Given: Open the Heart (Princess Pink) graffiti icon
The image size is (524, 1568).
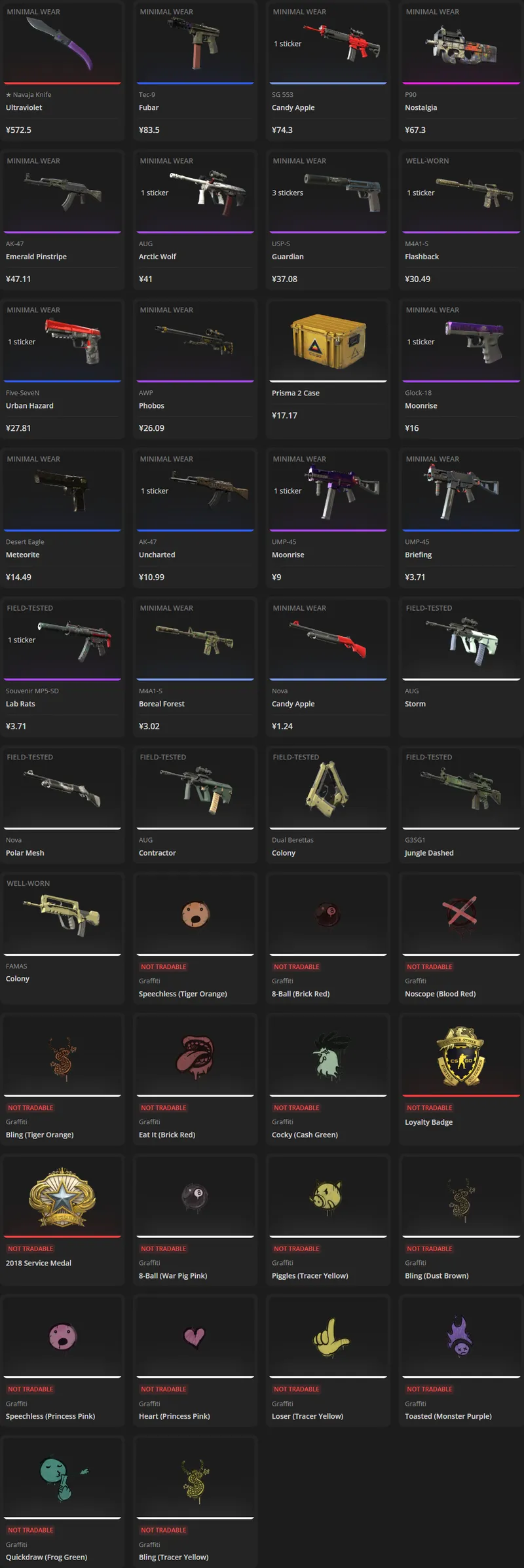Looking at the screenshot, I should 195,1337.
